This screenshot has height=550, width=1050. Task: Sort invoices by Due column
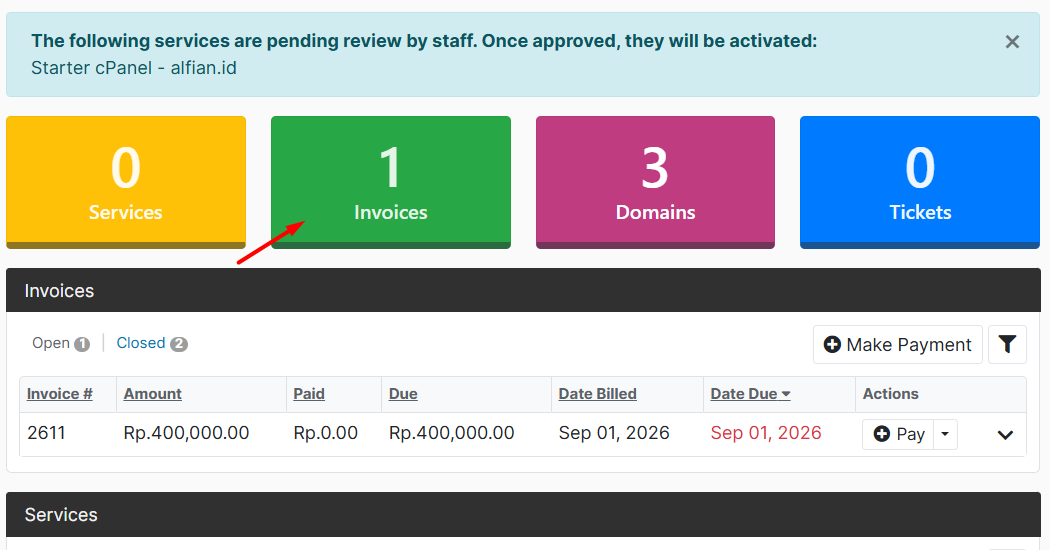[x=403, y=394]
